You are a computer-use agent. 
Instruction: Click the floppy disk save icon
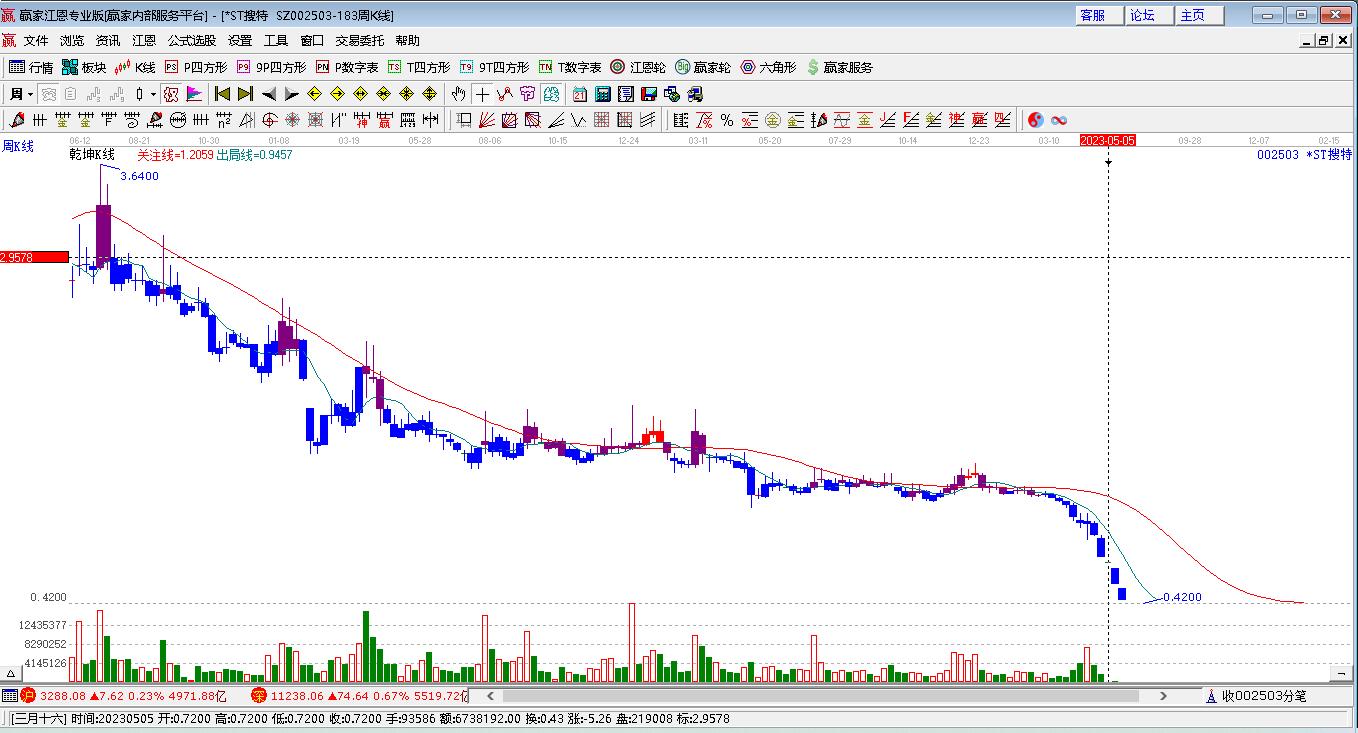click(x=648, y=94)
